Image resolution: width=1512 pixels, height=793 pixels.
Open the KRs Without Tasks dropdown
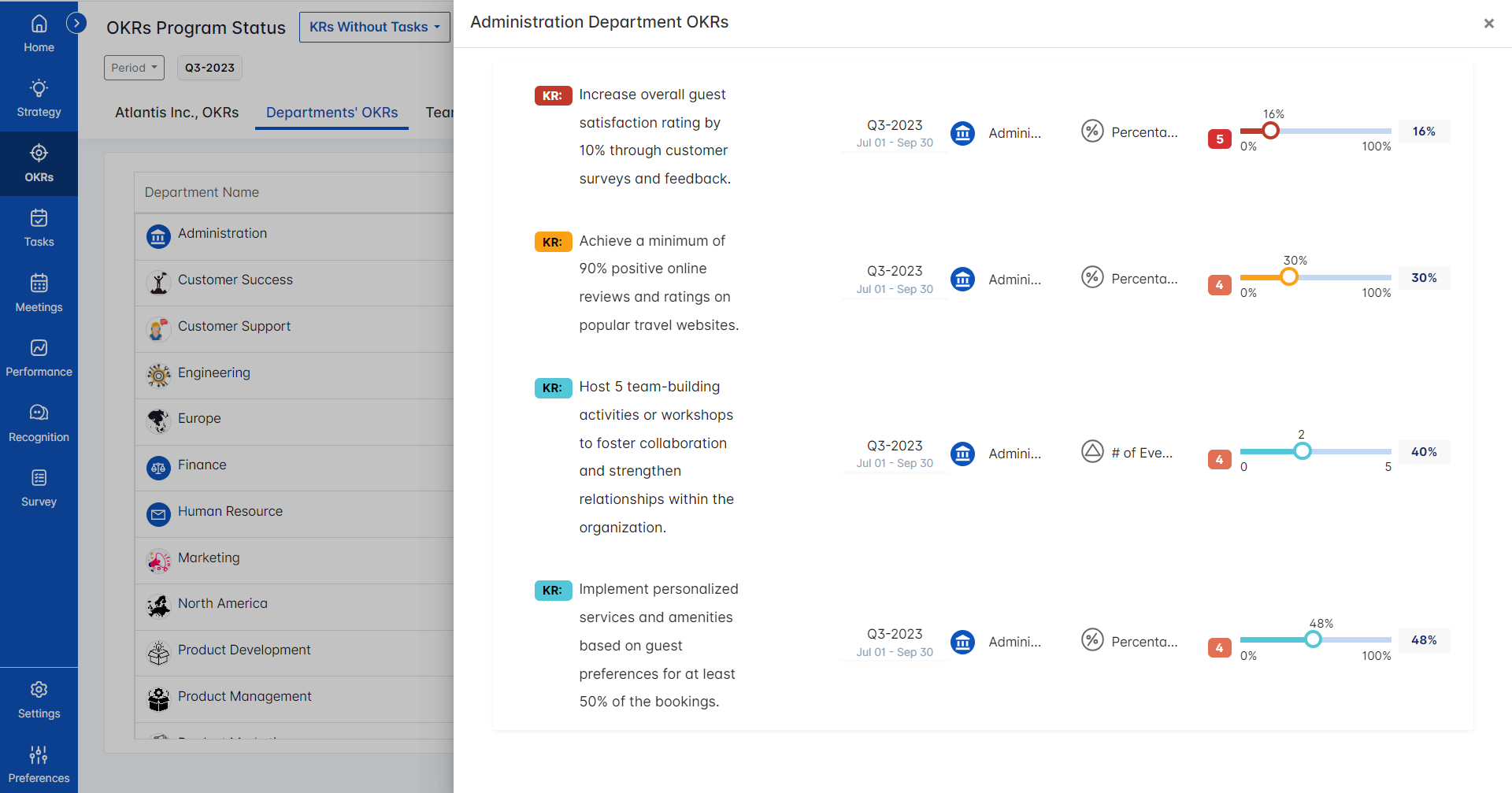coord(374,27)
